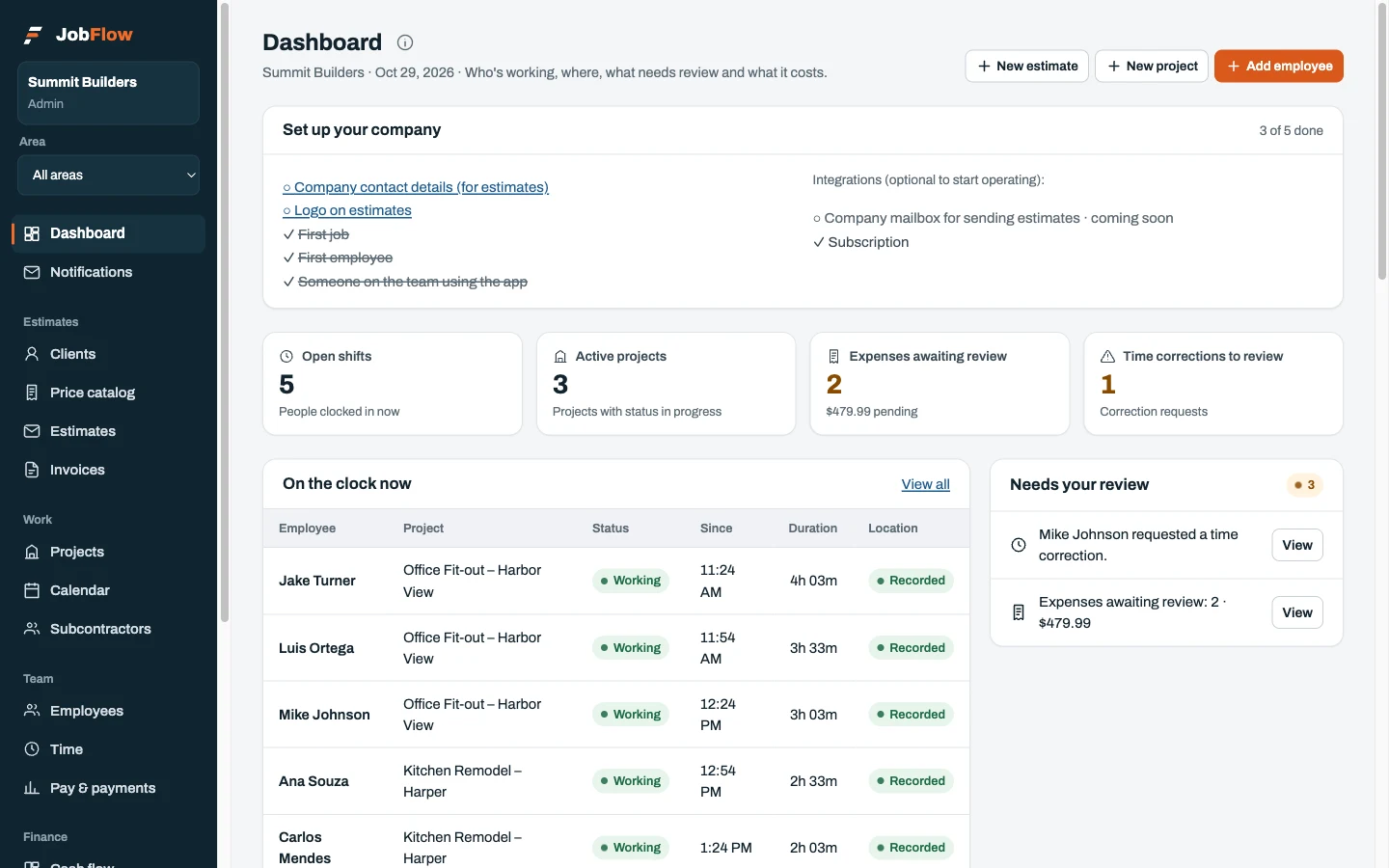
Task: Go to Subcontractors page
Action: (x=109, y=629)
